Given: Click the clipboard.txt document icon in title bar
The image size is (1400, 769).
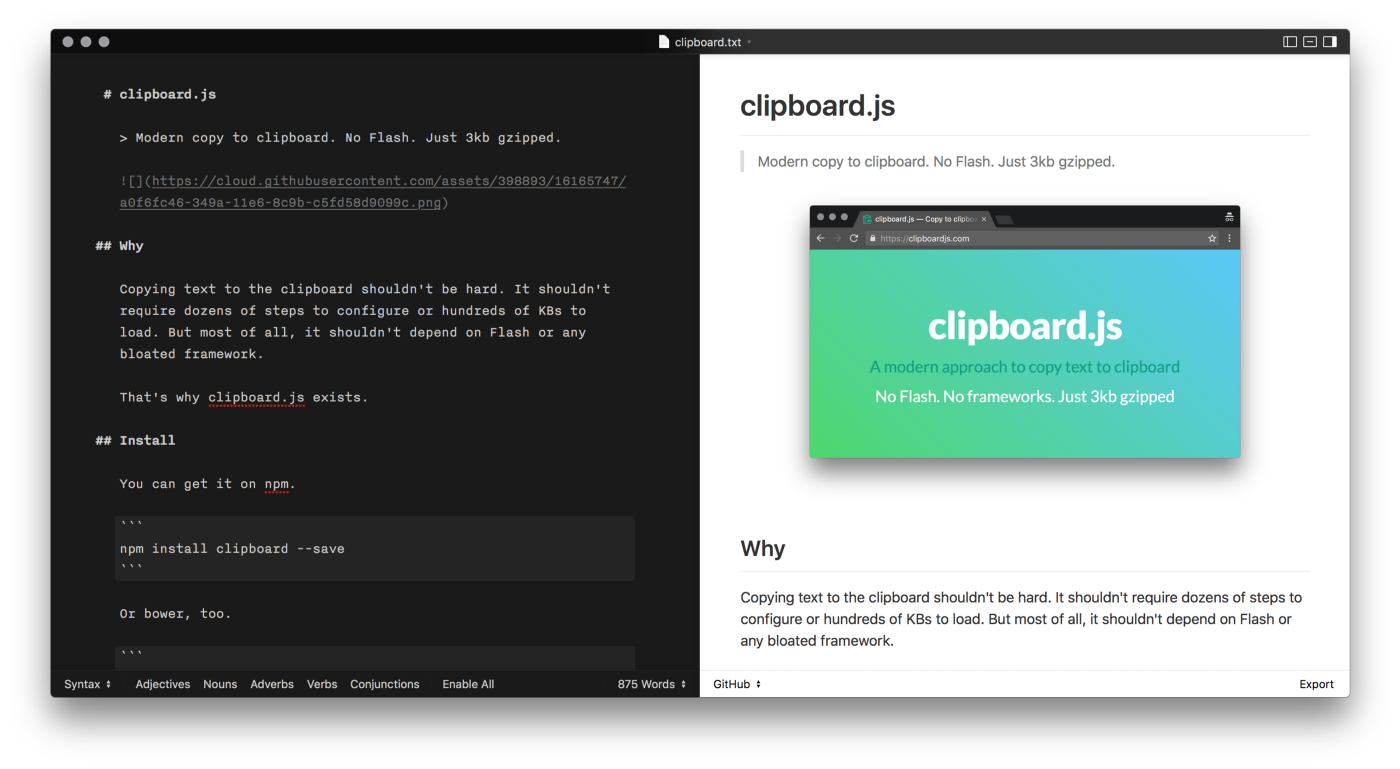Looking at the screenshot, I should (664, 42).
